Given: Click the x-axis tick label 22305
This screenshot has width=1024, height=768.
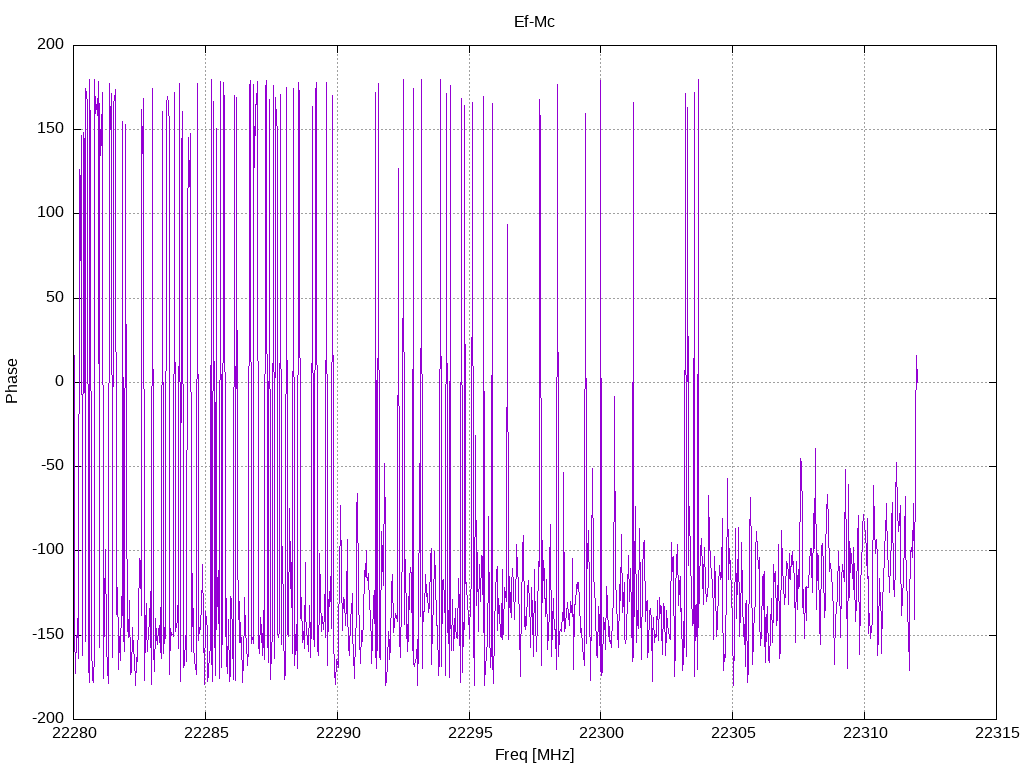Looking at the screenshot, I should (x=733, y=733).
